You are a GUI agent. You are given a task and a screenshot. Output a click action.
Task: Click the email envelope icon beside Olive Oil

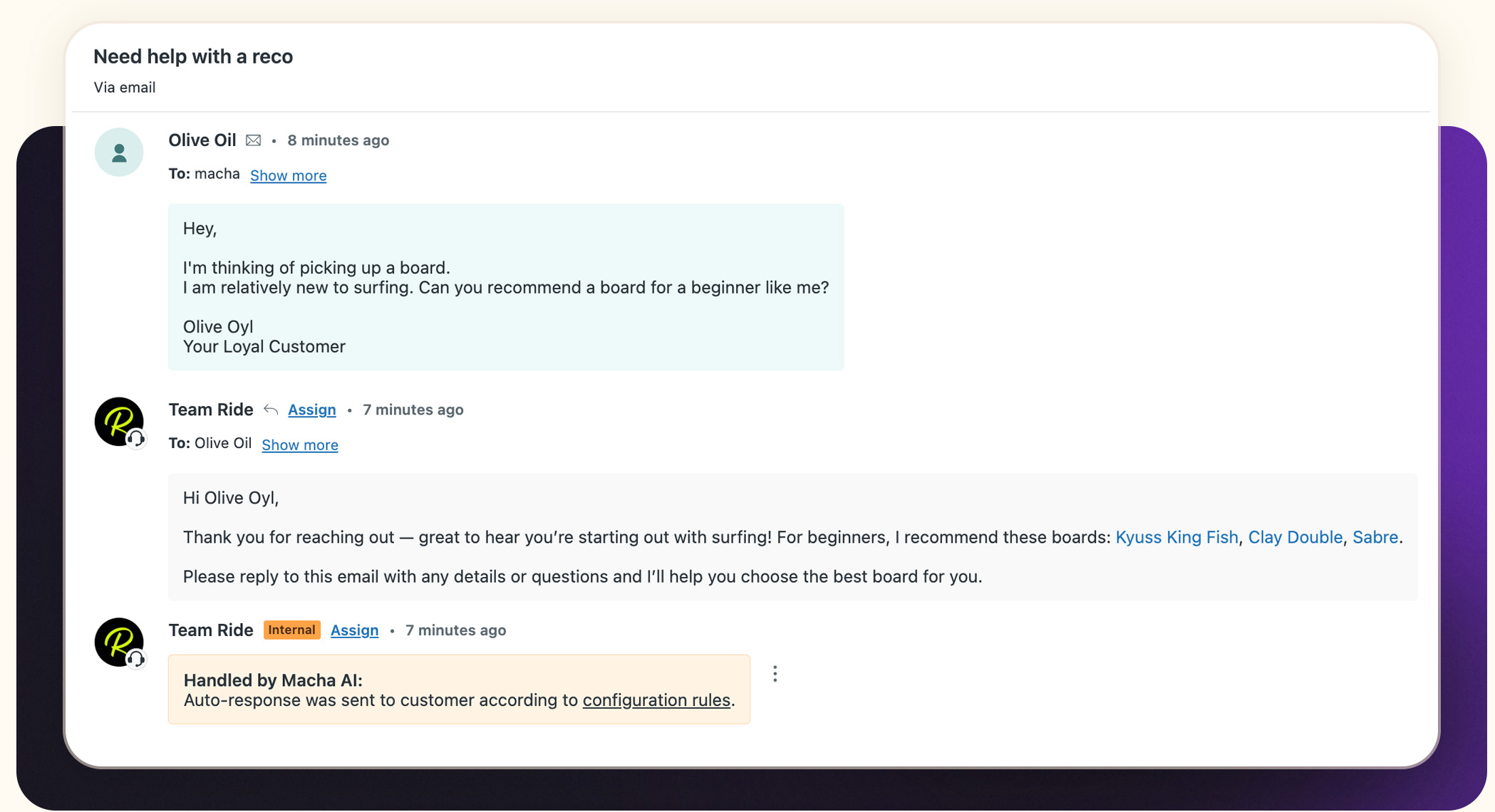[x=253, y=140]
